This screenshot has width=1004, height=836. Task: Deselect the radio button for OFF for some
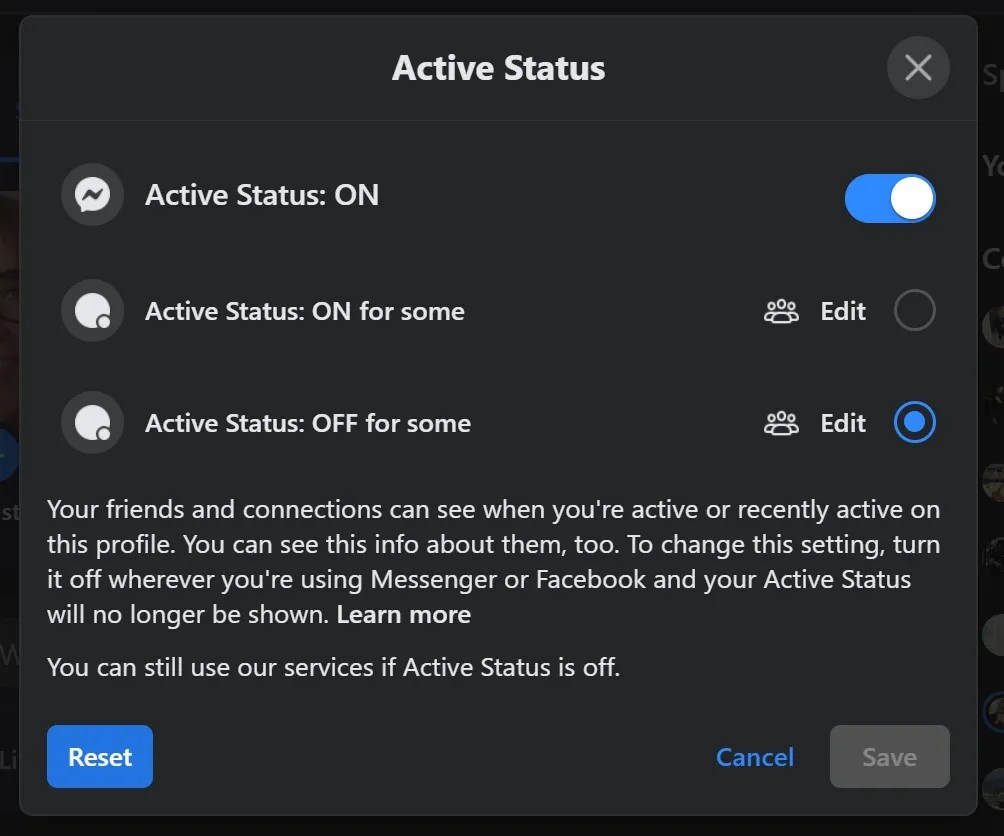coord(913,422)
